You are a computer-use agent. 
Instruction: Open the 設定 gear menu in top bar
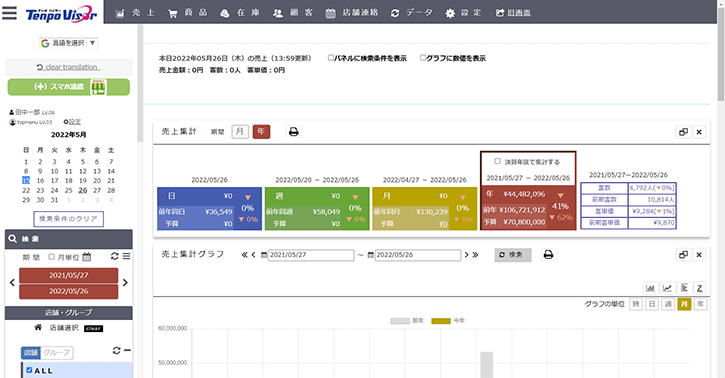(x=463, y=13)
